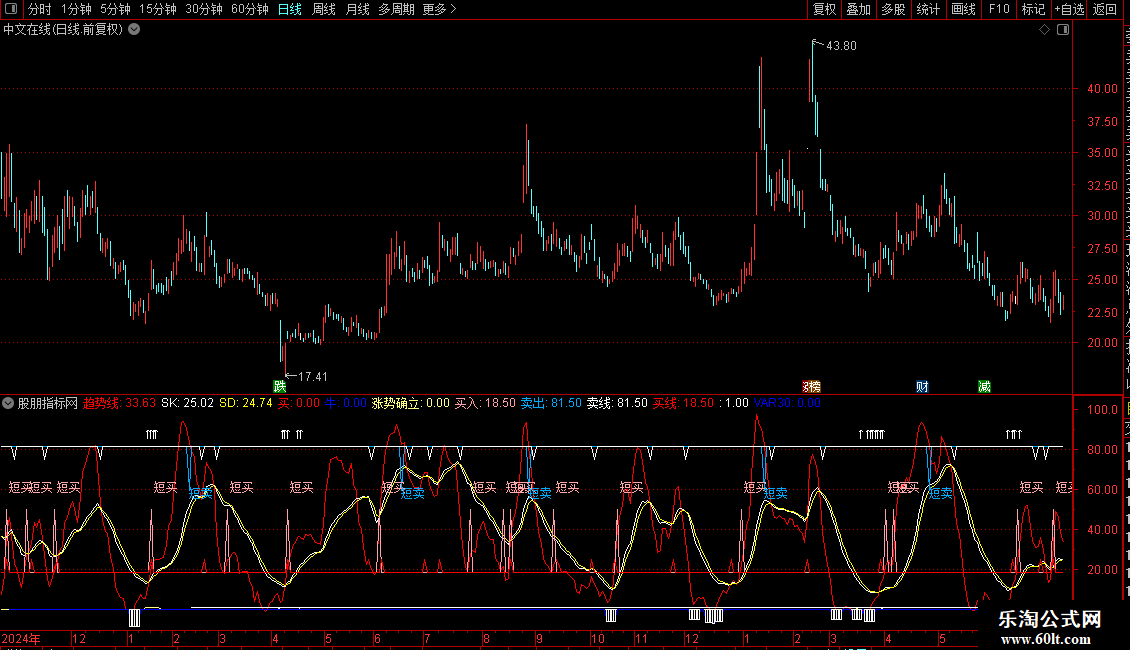Click the 买线: 18.50 value
The height and width of the screenshot is (650, 1130).
coord(683,404)
